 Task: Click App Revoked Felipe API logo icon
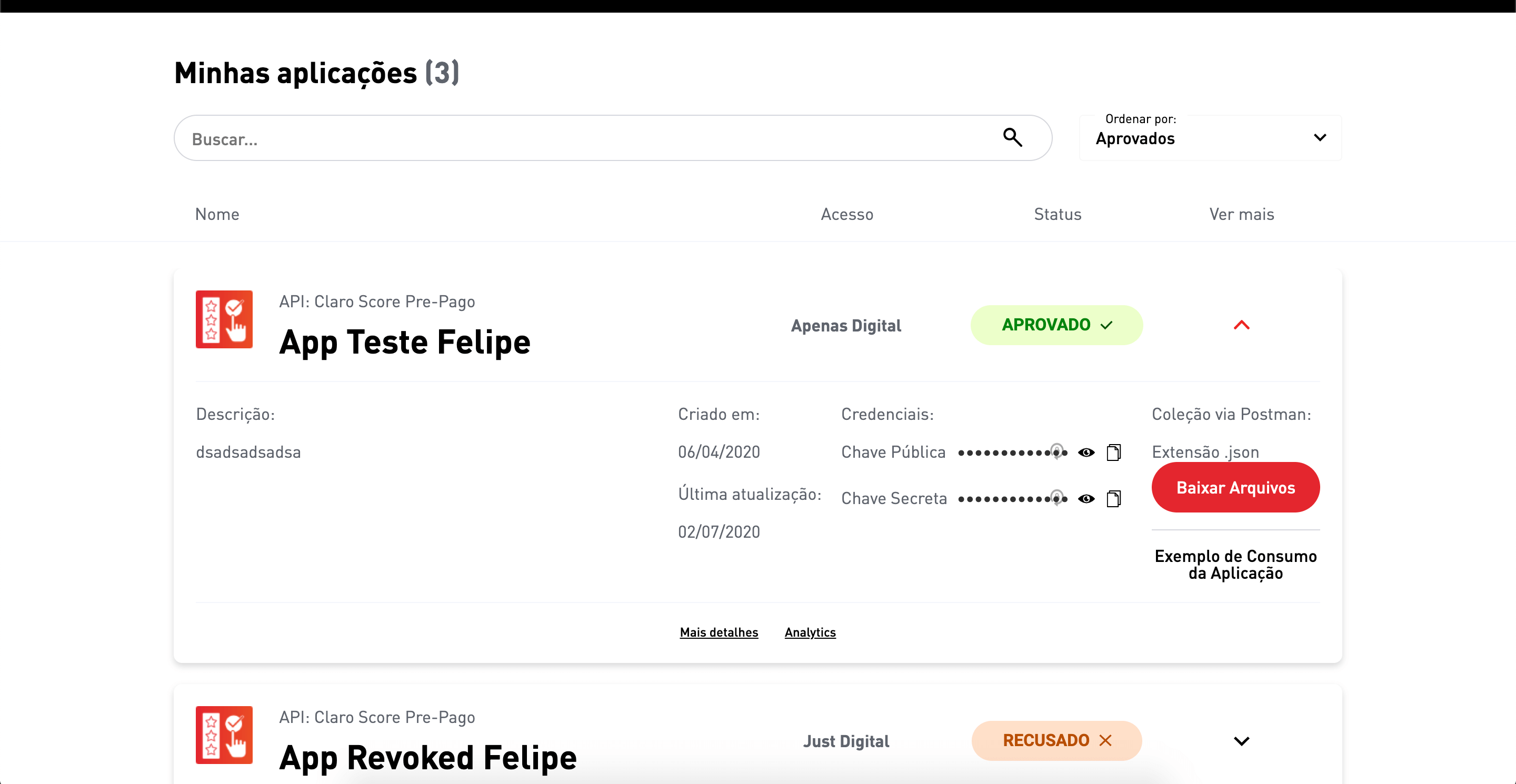coord(224,735)
